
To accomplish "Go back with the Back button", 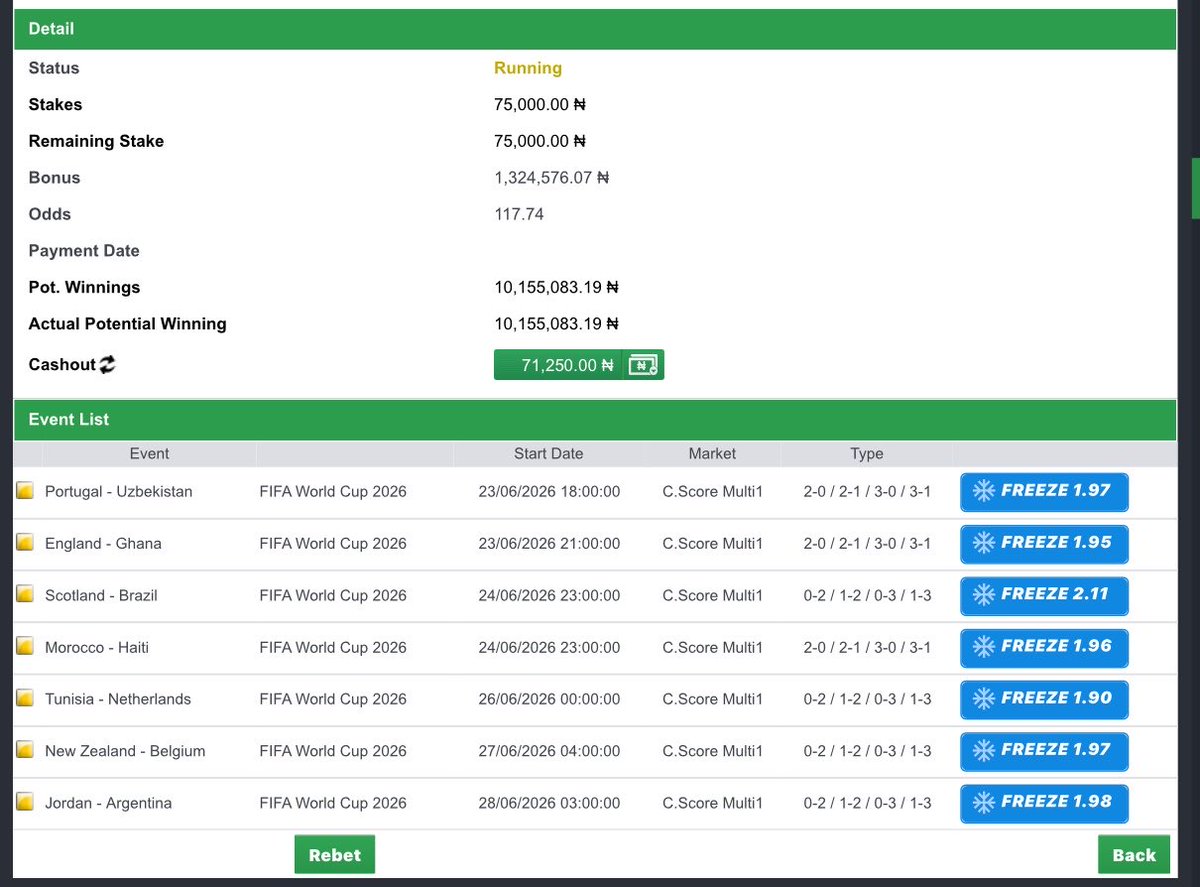I will tap(1134, 855).
